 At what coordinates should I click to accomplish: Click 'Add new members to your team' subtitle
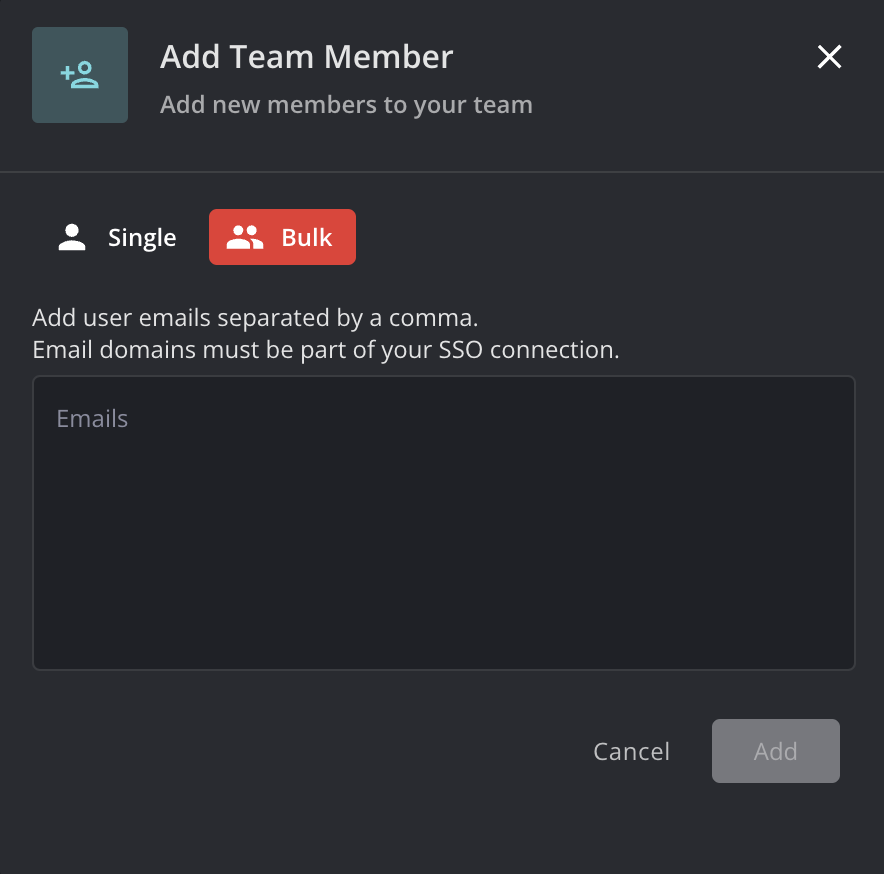tap(346, 104)
